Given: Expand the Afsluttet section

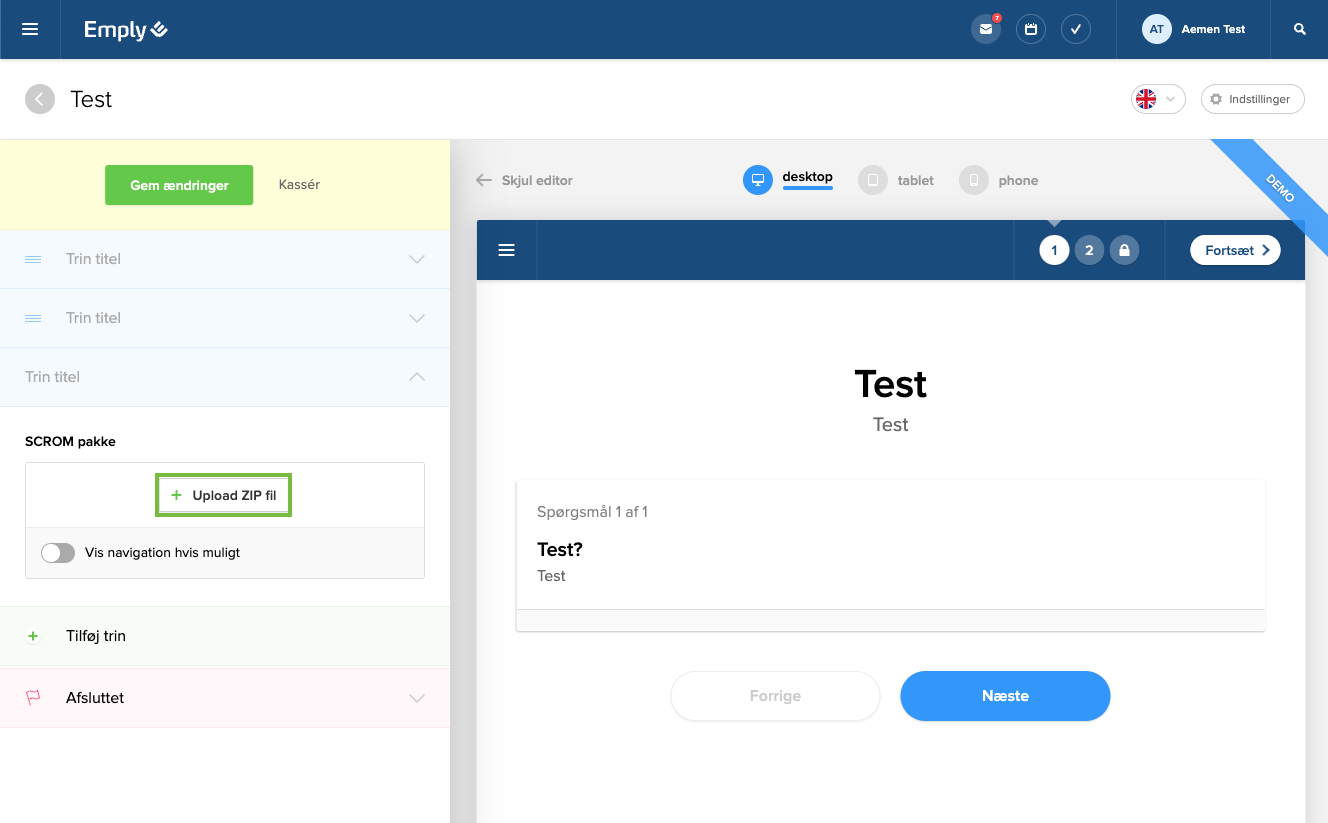Looking at the screenshot, I should [x=417, y=698].
